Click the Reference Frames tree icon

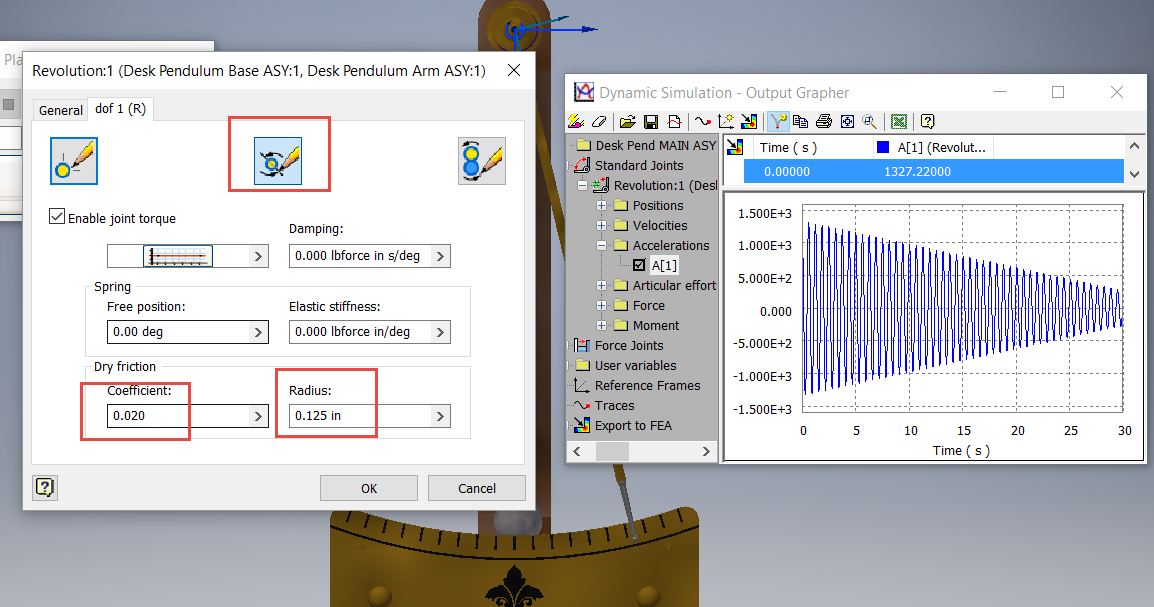pyautogui.click(x=582, y=386)
